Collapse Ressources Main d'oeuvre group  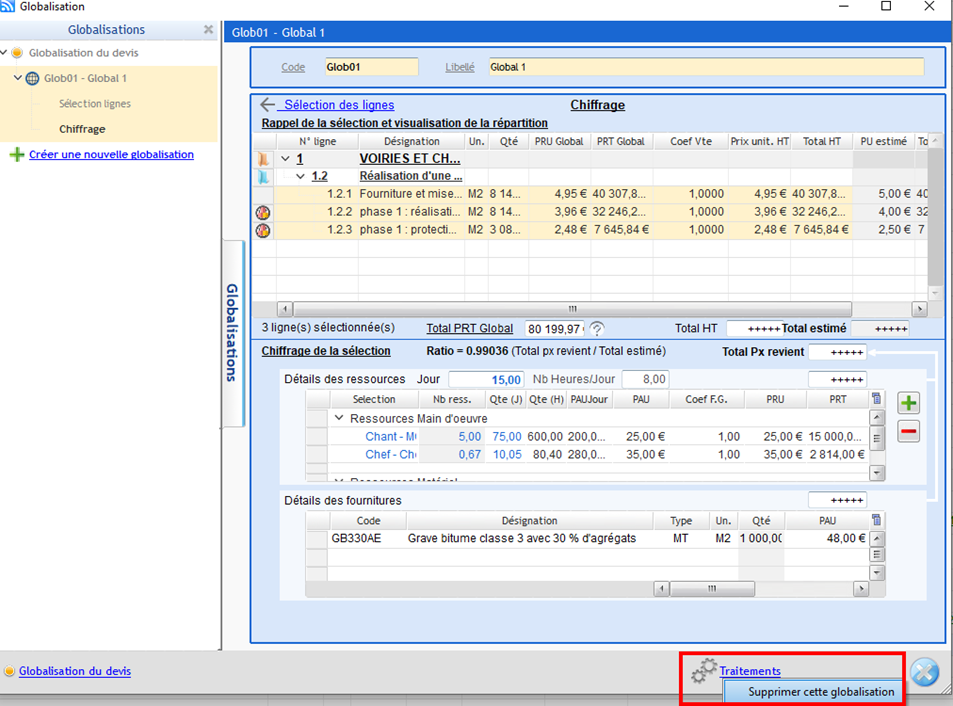[339, 419]
